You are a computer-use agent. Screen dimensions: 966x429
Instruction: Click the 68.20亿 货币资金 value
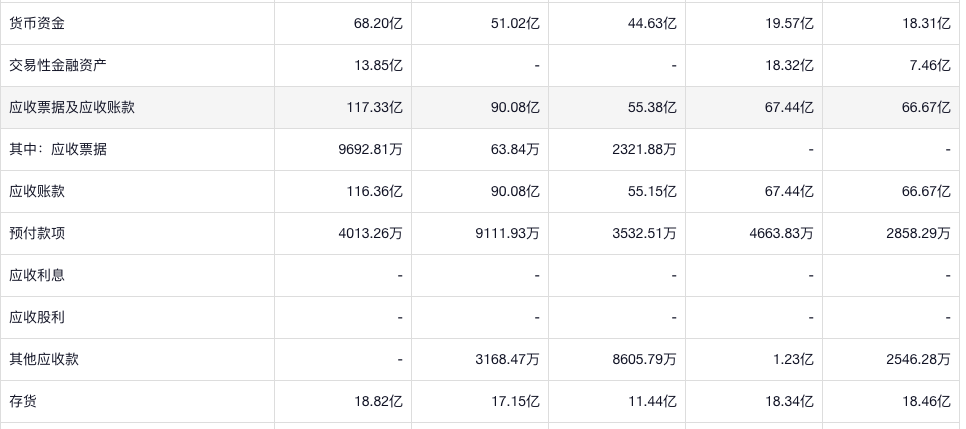[x=378, y=23]
